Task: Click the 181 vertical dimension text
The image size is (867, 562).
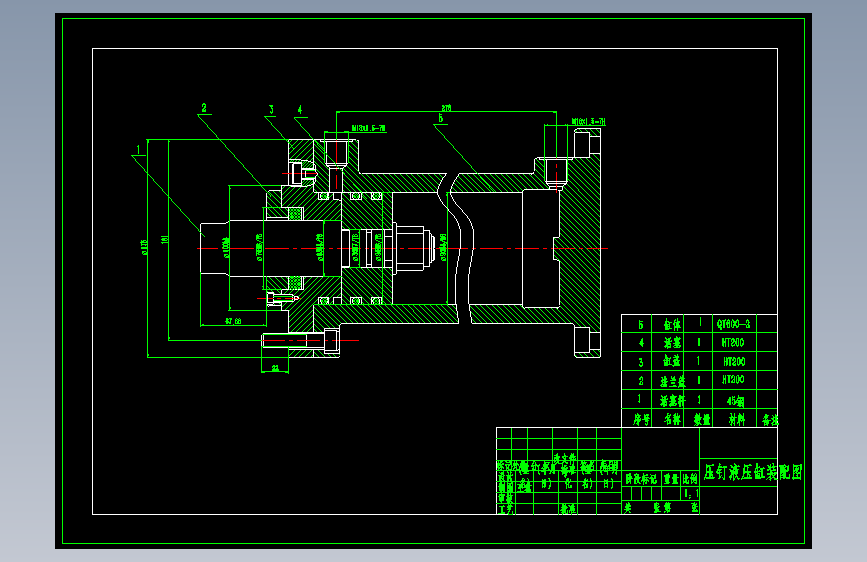Action: (x=165, y=240)
